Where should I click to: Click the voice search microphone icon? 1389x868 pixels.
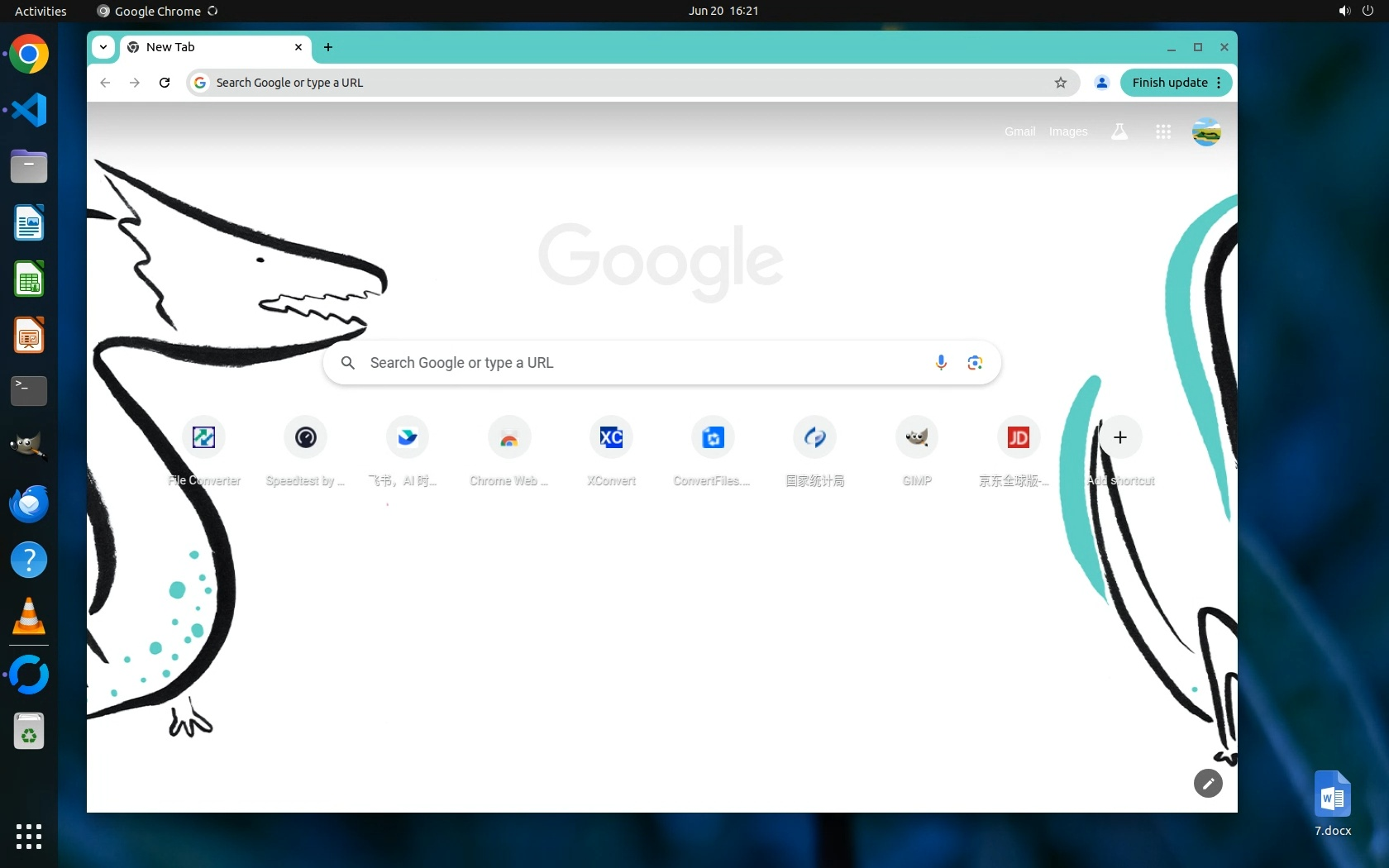(x=941, y=363)
